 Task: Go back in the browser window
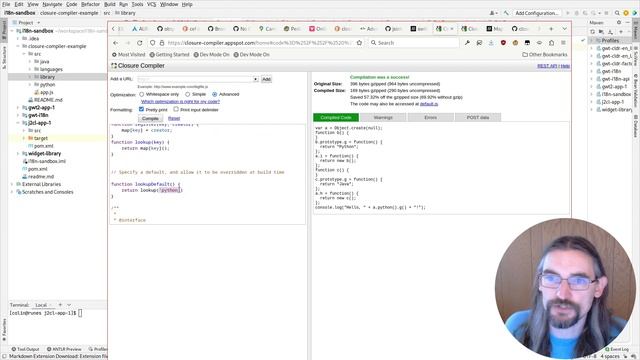116,43
